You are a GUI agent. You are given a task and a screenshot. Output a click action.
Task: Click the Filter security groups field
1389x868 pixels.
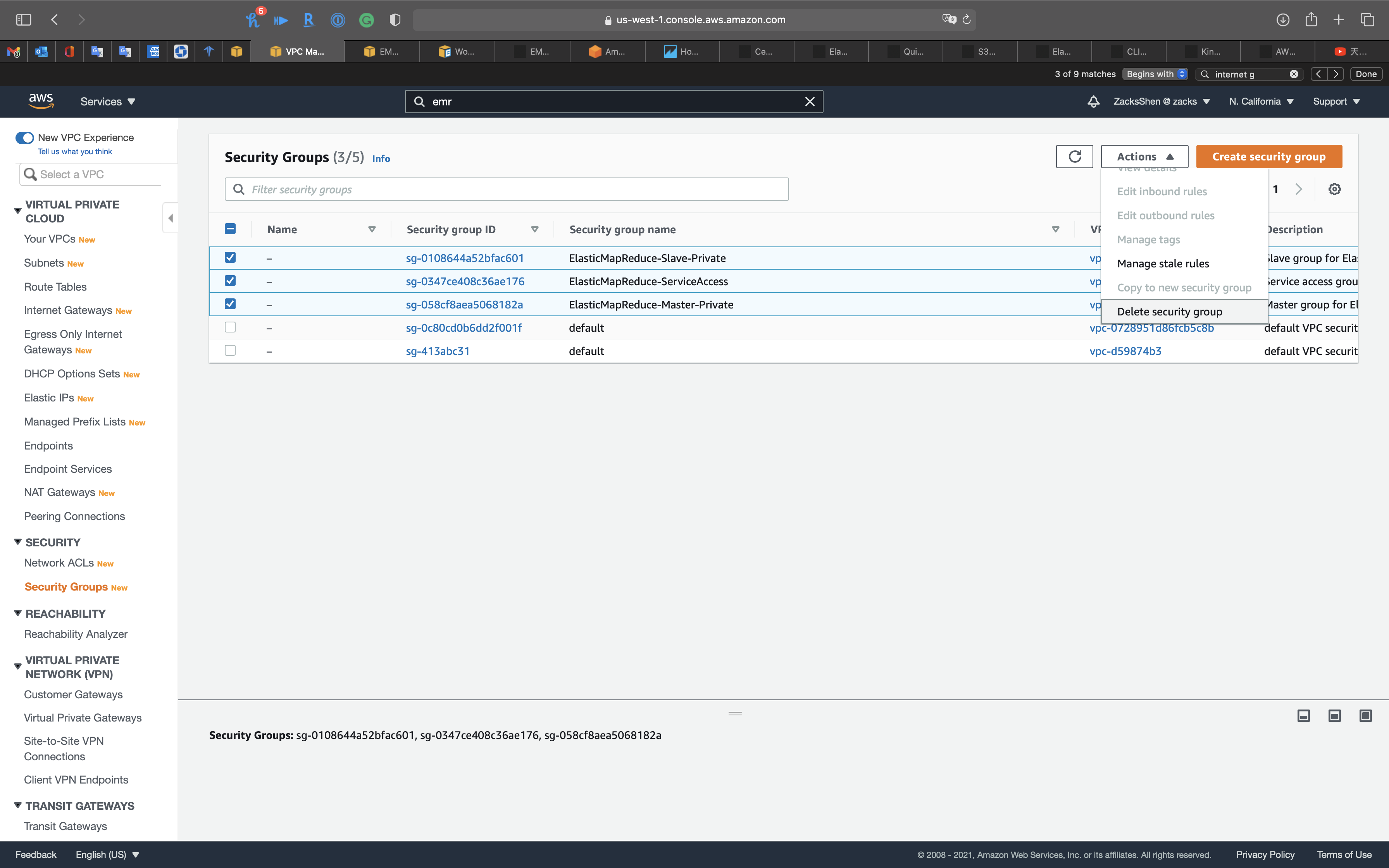(x=506, y=189)
